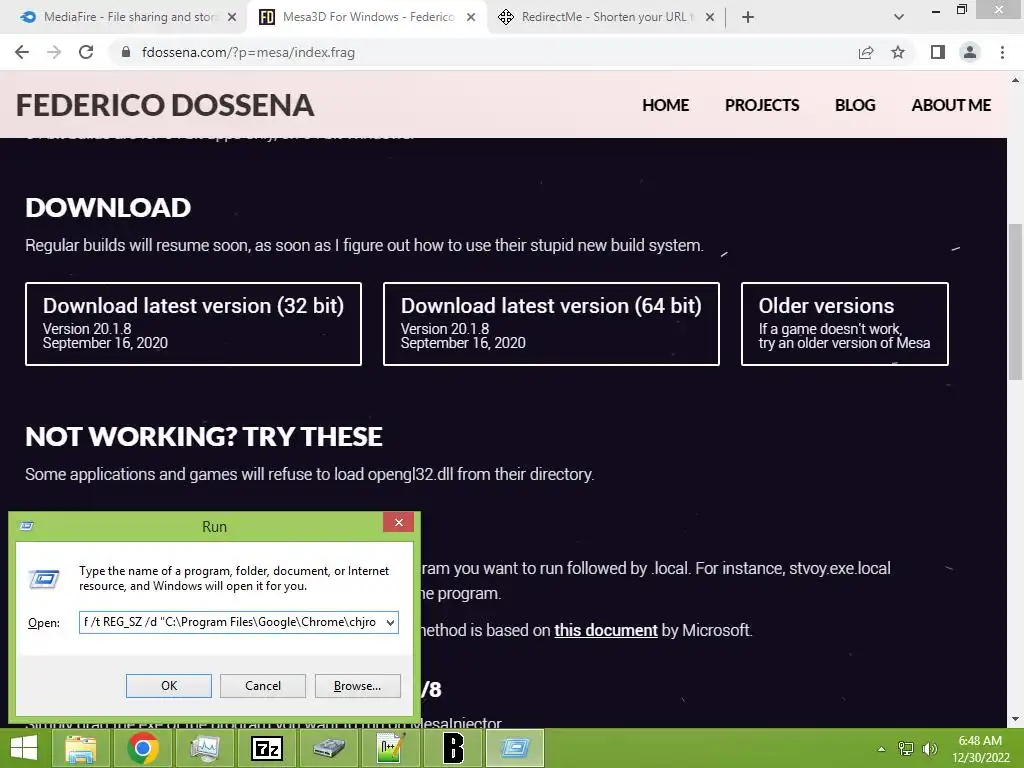
Task: Switch to the MediaFire tab
Action: click(129, 17)
